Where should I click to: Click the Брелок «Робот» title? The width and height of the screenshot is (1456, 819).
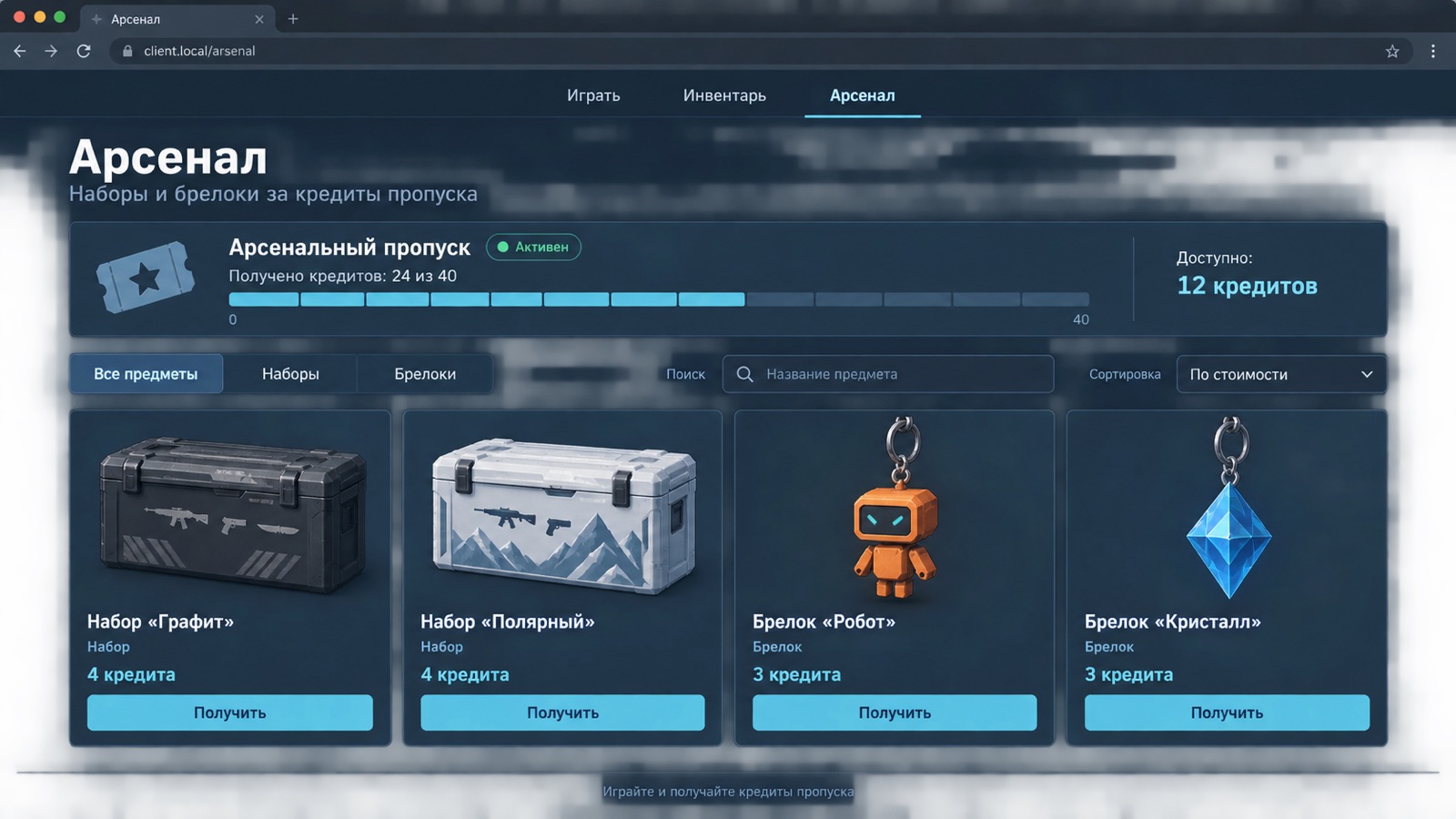click(x=824, y=622)
